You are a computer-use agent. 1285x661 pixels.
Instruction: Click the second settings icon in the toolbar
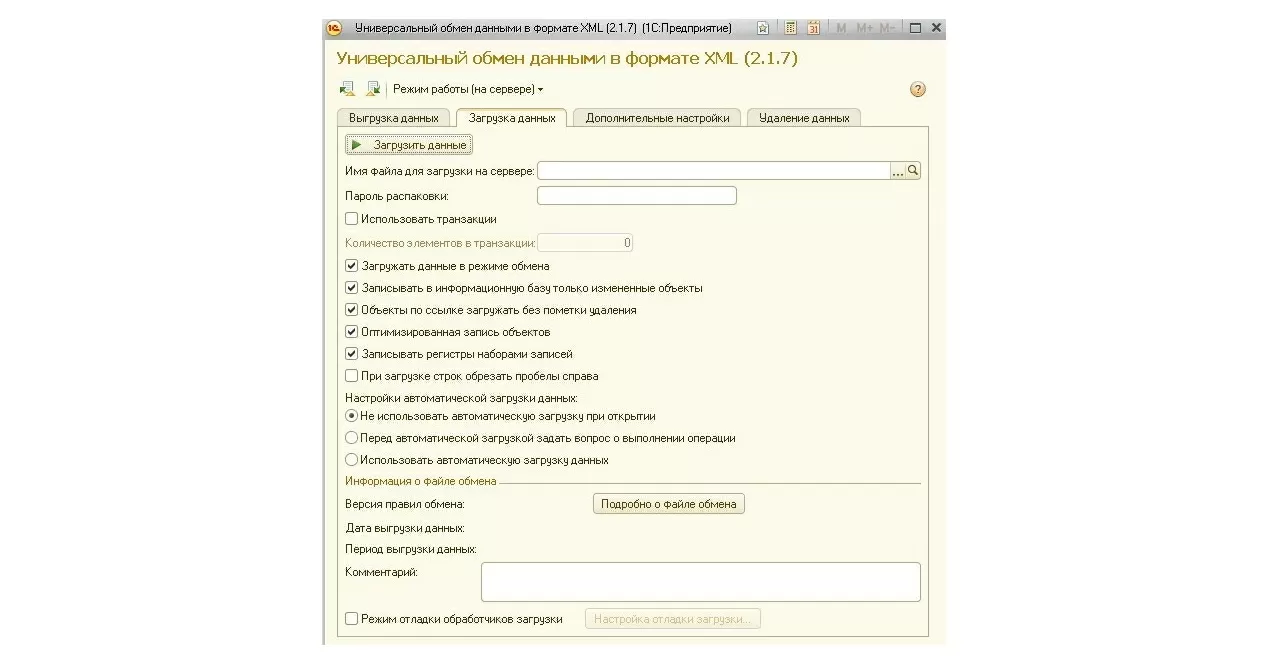click(373, 89)
